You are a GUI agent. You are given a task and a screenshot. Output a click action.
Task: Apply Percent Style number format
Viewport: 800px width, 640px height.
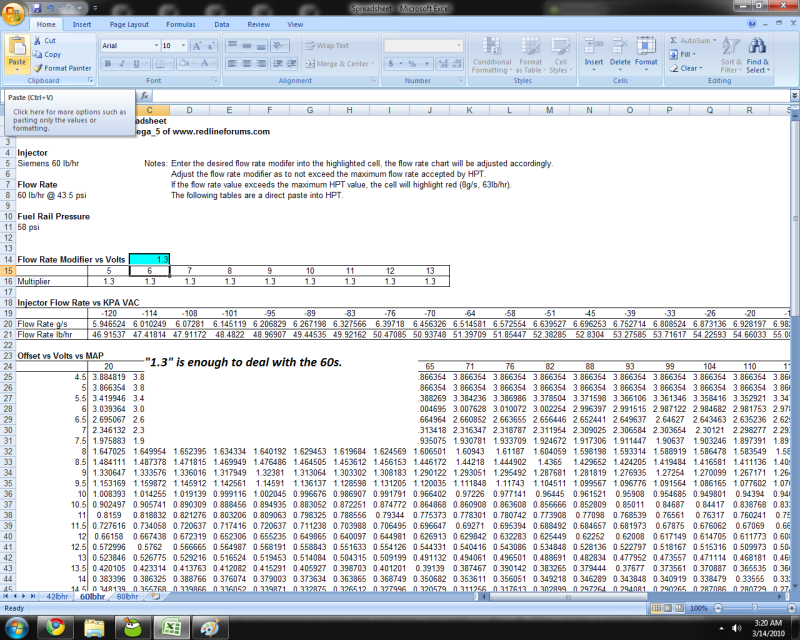pyautogui.click(x=412, y=64)
